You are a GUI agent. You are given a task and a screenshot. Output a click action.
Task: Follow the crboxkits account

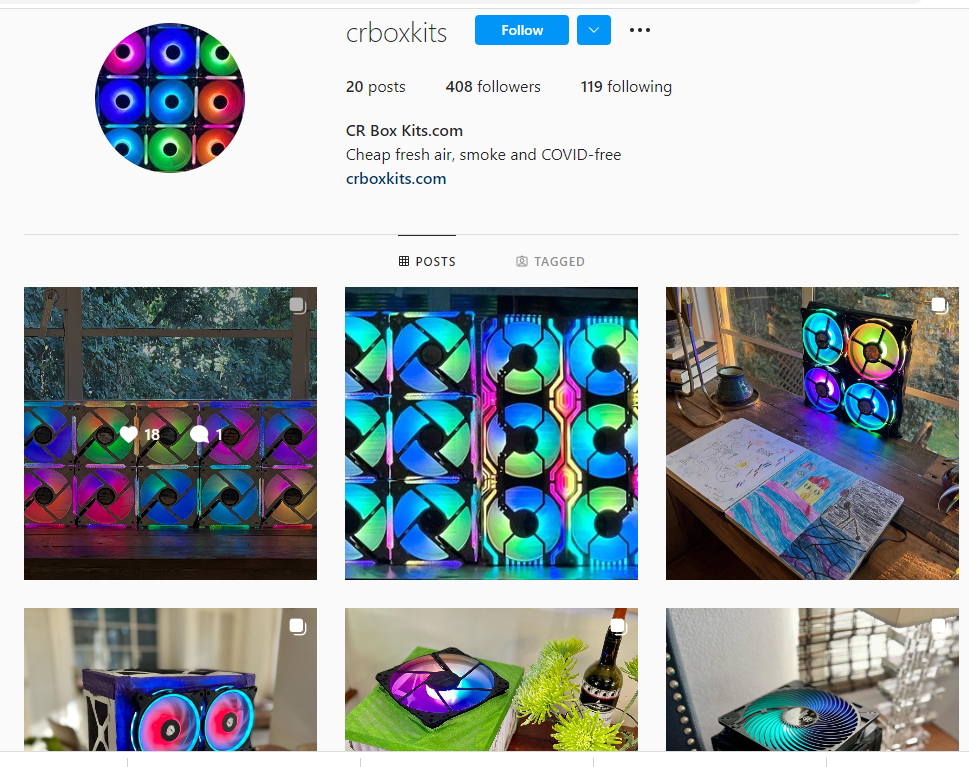(x=522, y=30)
